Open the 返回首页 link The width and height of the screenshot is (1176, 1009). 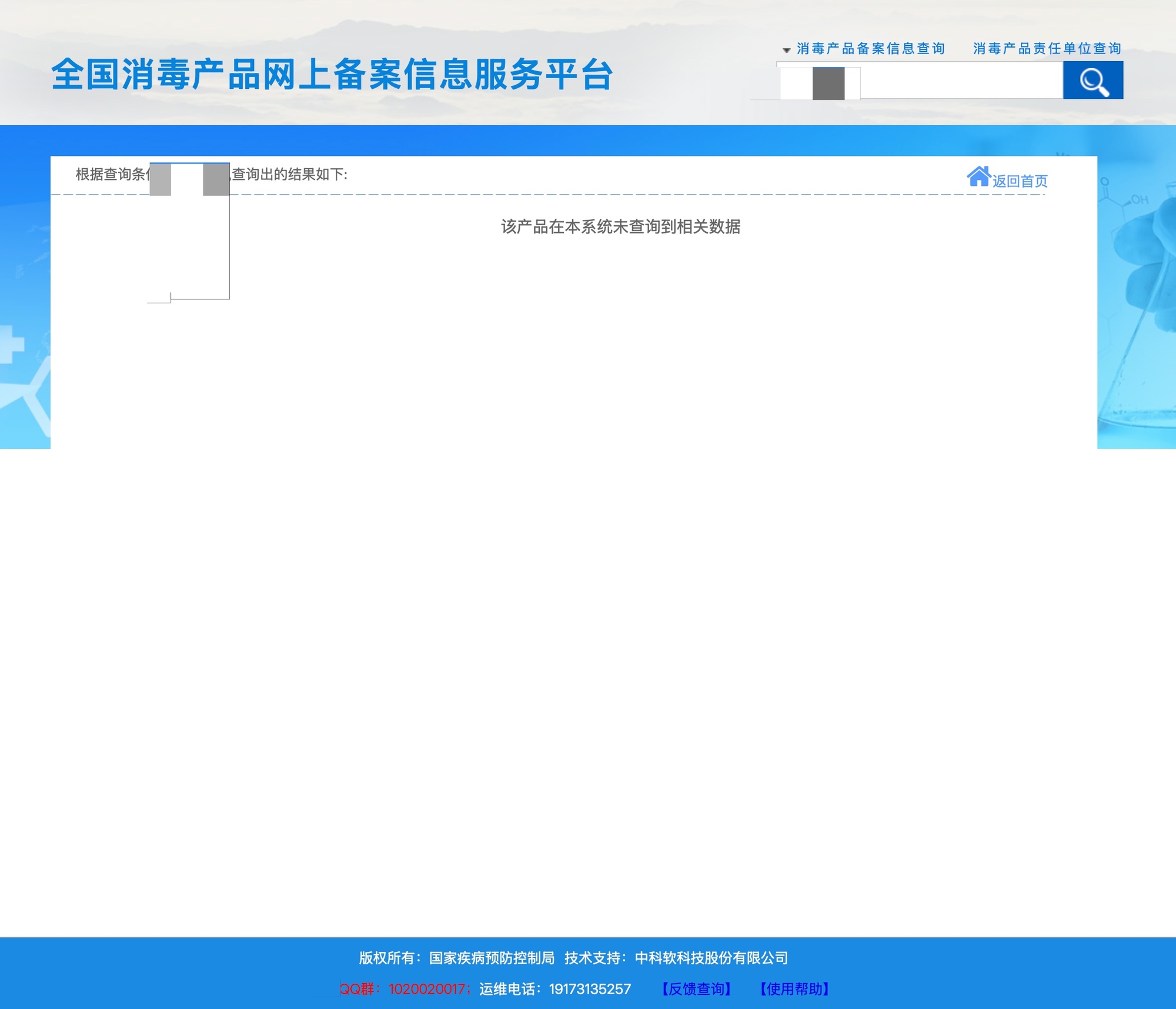1020,181
